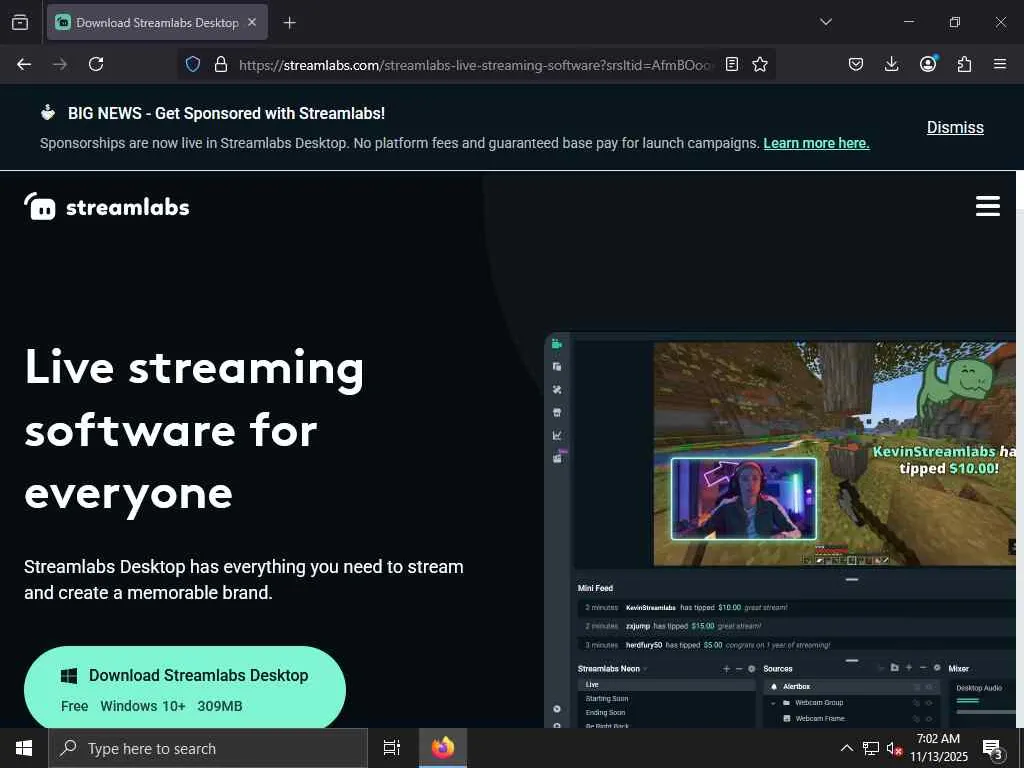Focus the streamlabs.com address bar
1024x768 pixels.
pyautogui.click(x=475, y=65)
